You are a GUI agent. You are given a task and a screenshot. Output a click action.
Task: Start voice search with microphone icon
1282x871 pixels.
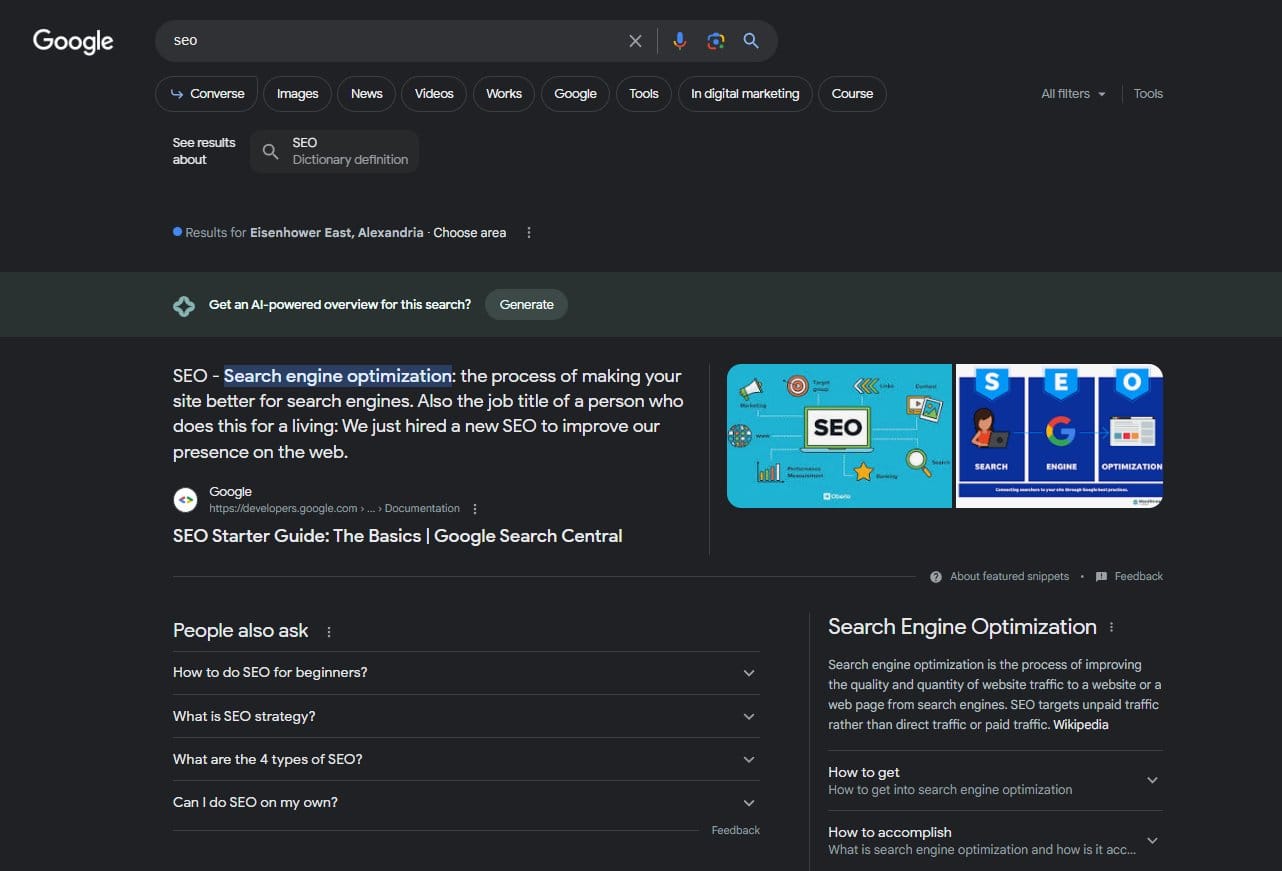[x=680, y=41]
